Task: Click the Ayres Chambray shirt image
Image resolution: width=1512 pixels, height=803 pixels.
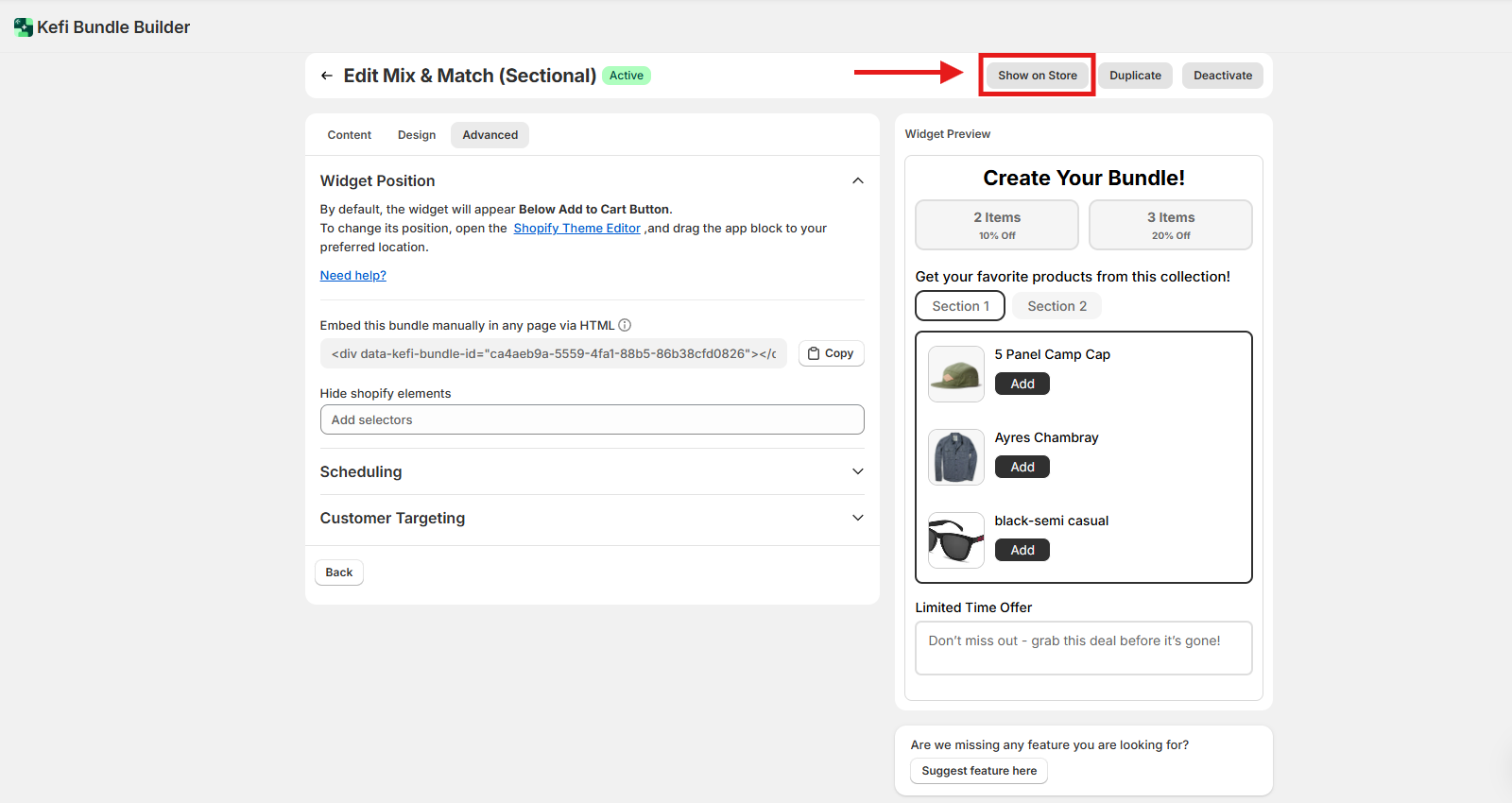Action: [955, 457]
